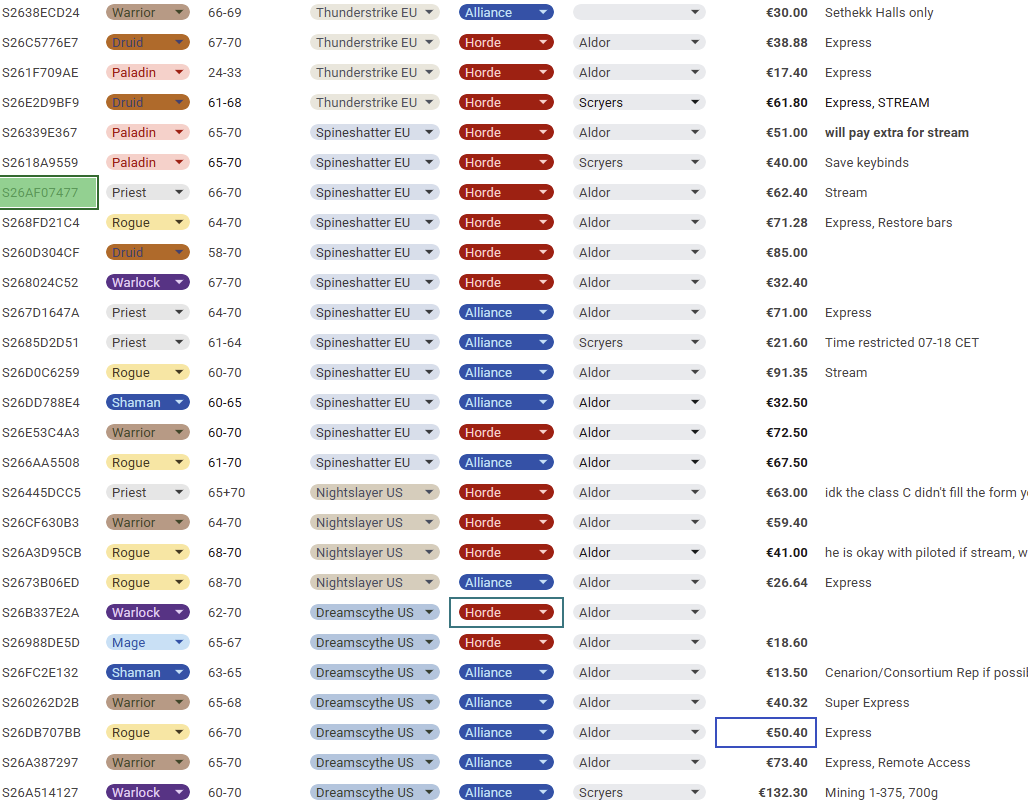Change Scryers reputation for order S26A514127
This screenshot has height=809, width=1028.
pos(639,793)
